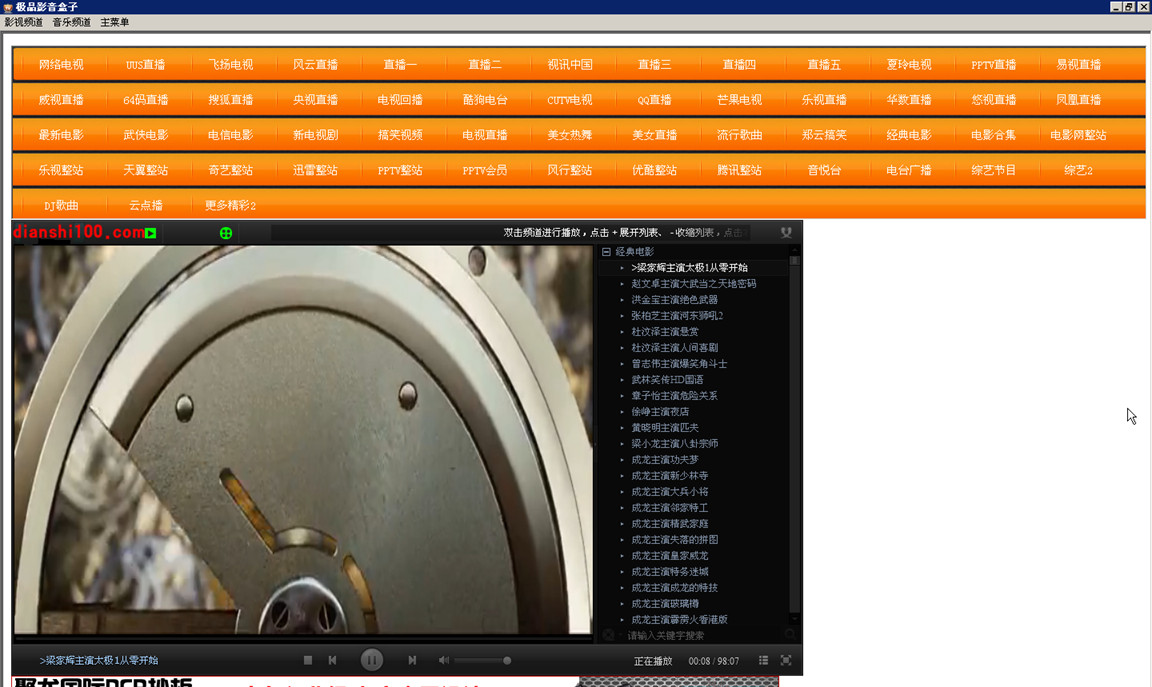Viewport: 1152px width, 687px height.
Task: Open 电影网整站
Action: click(1079, 135)
